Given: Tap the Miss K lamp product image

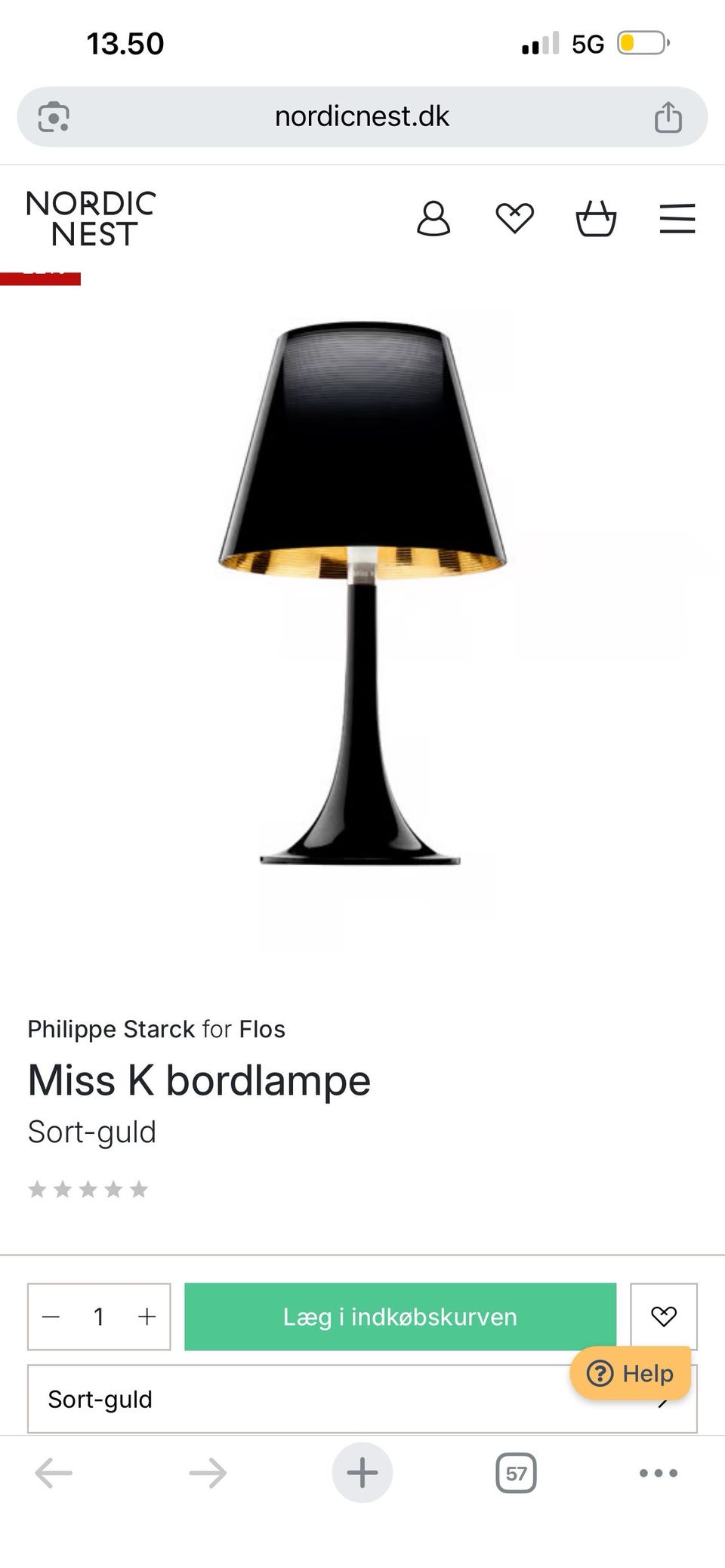Looking at the screenshot, I should pyautogui.click(x=362, y=593).
